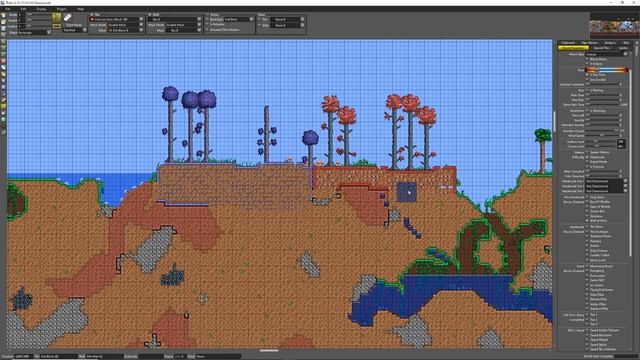Open the Help menu
The image size is (640, 360).
tap(80, 9)
